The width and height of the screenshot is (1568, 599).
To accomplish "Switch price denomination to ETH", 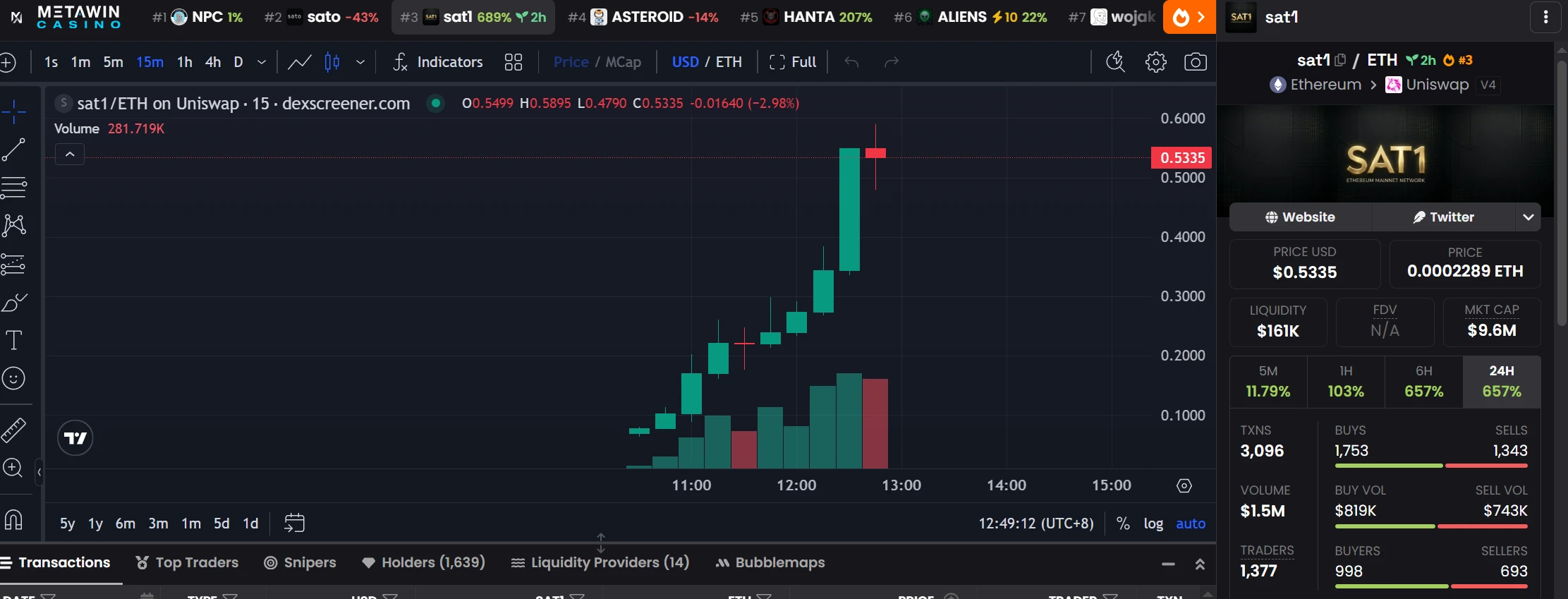I will click(x=729, y=62).
